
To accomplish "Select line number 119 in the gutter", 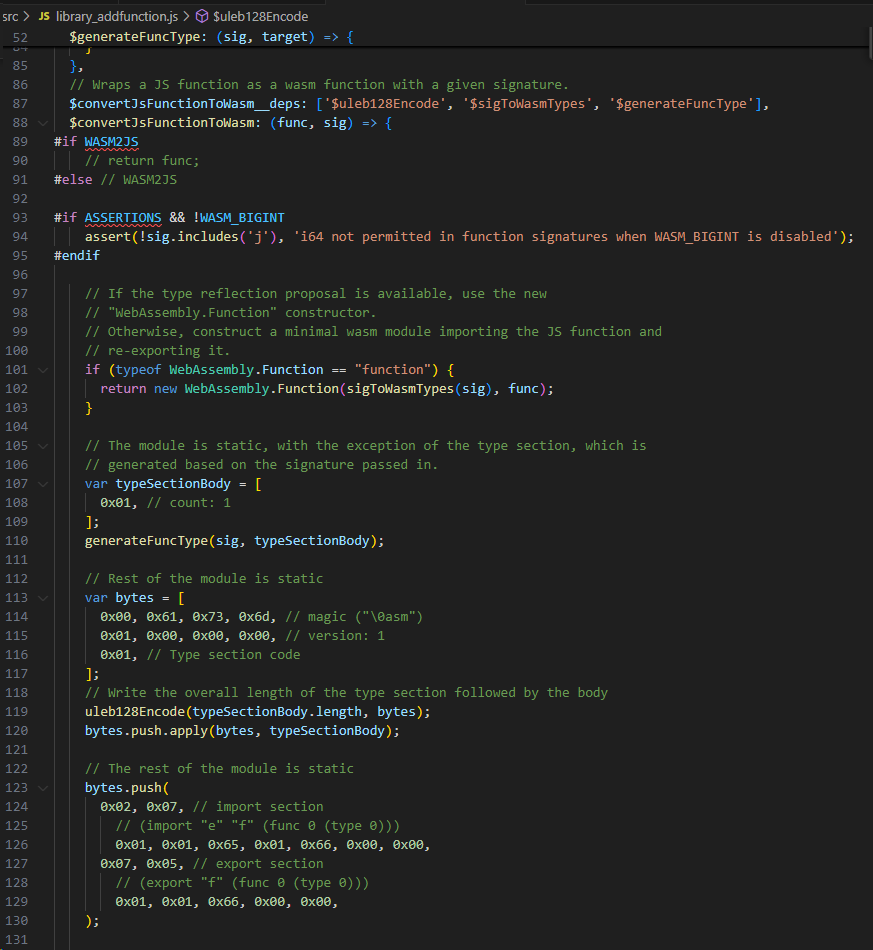I will [x=16, y=712].
